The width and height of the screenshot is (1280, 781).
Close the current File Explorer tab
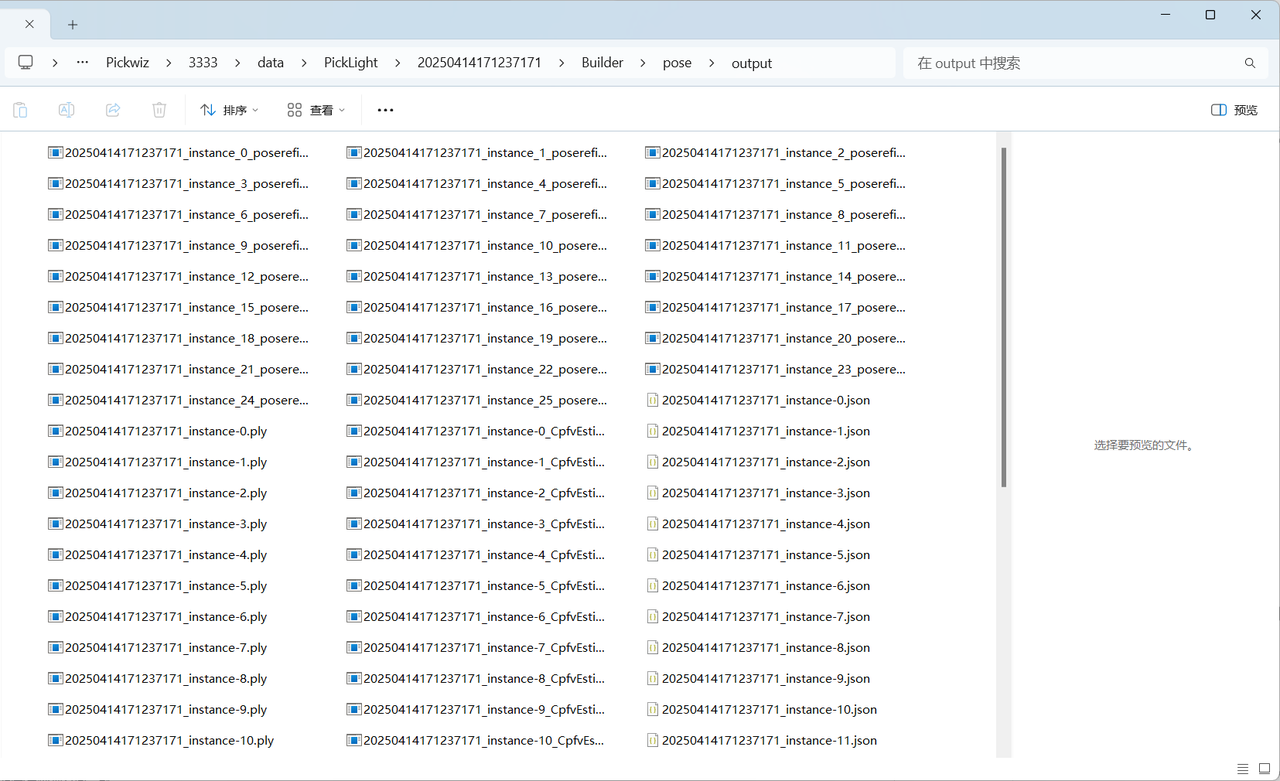coord(30,24)
